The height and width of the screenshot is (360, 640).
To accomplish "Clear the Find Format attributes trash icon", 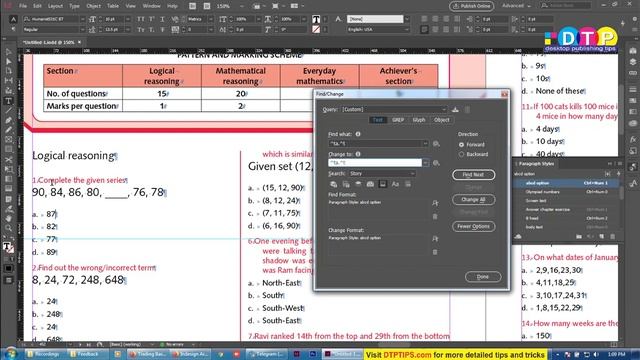I will (435, 216).
